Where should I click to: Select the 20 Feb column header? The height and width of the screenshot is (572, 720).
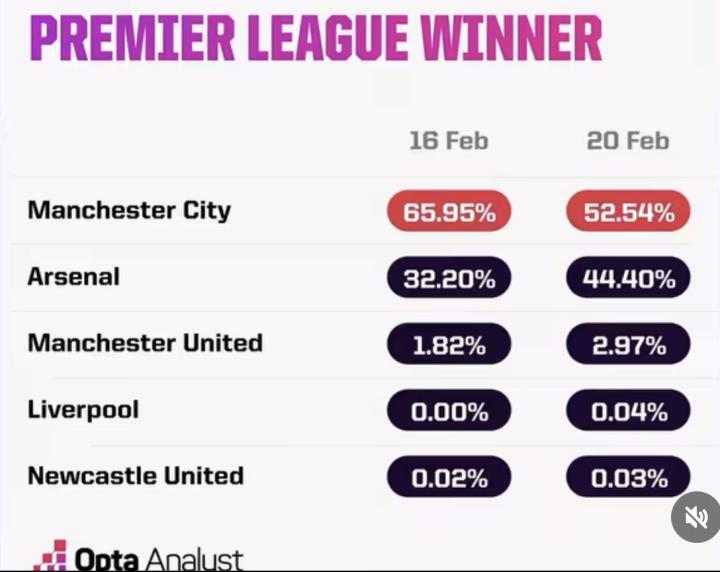coord(627,141)
